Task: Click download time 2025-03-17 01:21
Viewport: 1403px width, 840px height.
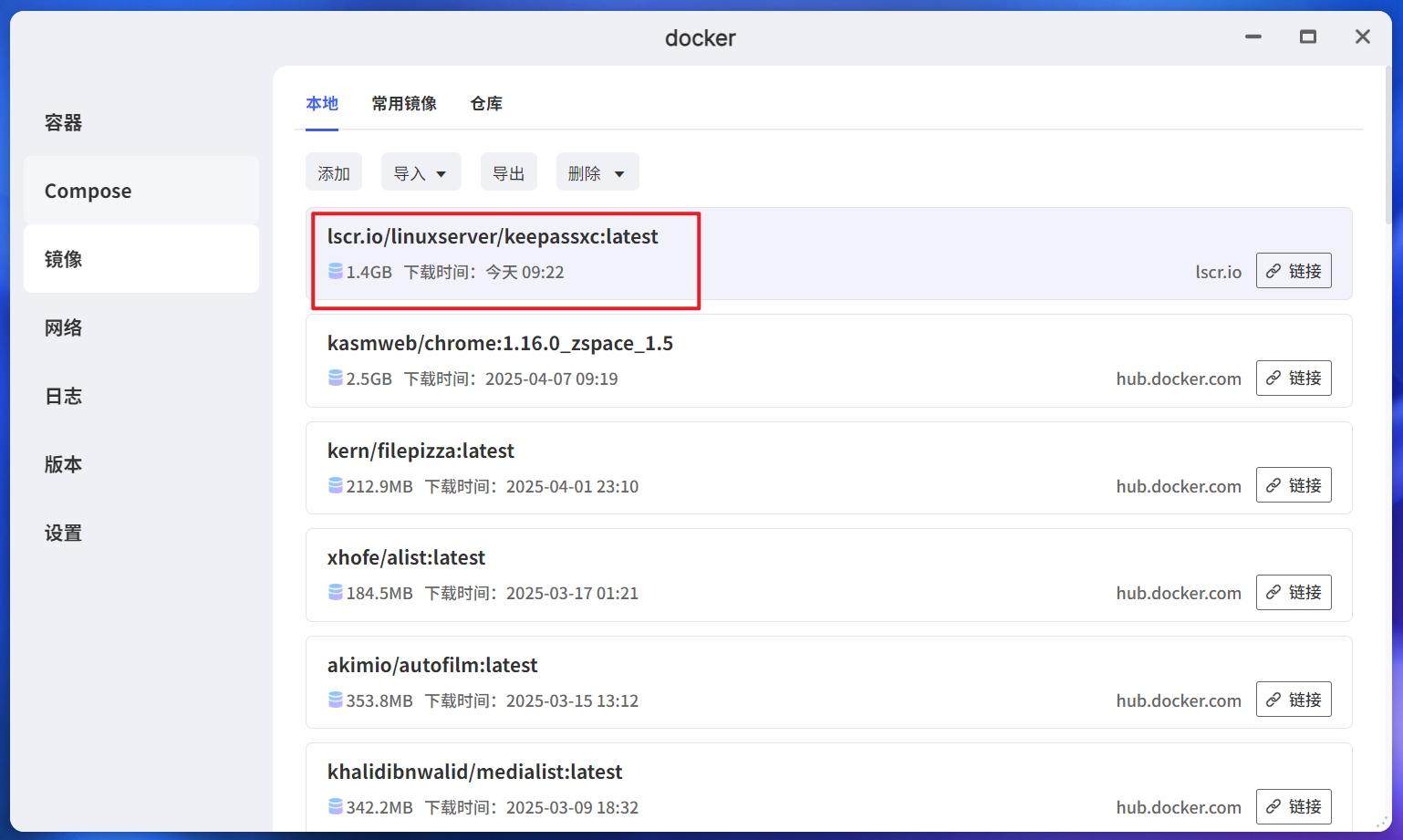Action: (x=572, y=593)
